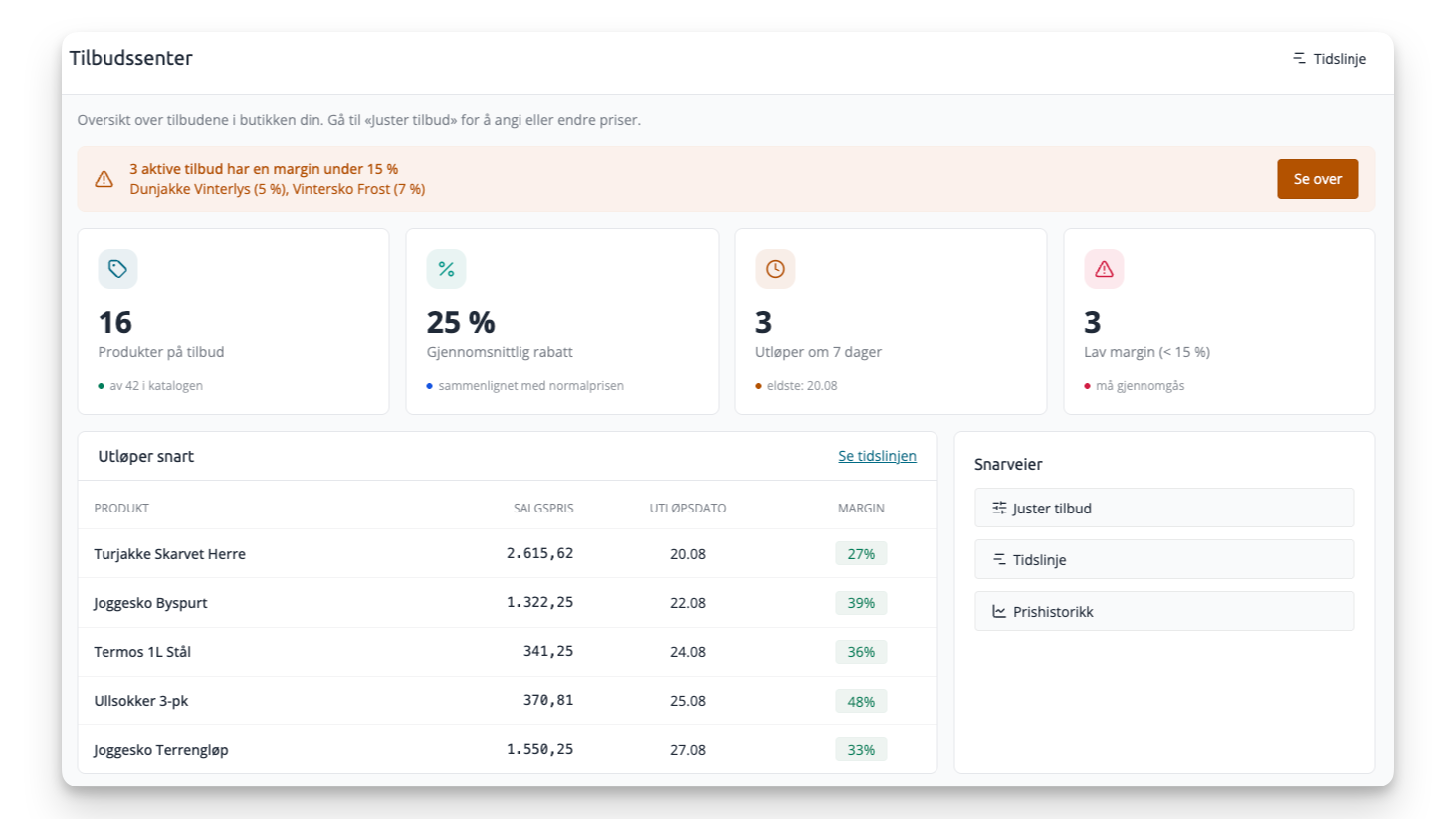Open the Juster tilbud shortcut
Viewport: 1456px width, 819px height.
(x=1164, y=508)
